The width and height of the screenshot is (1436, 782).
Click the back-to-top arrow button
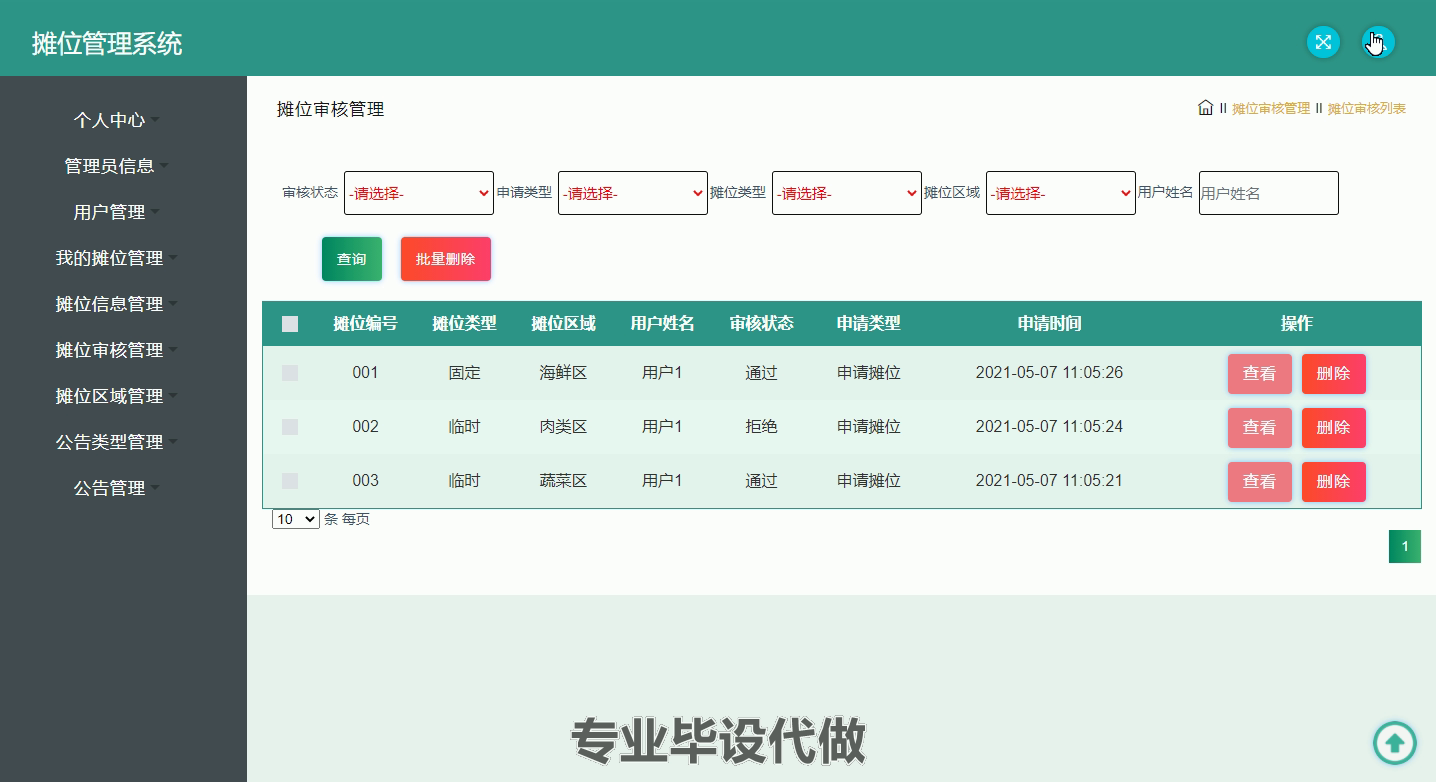pyautogui.click(x=1394, y=743)
